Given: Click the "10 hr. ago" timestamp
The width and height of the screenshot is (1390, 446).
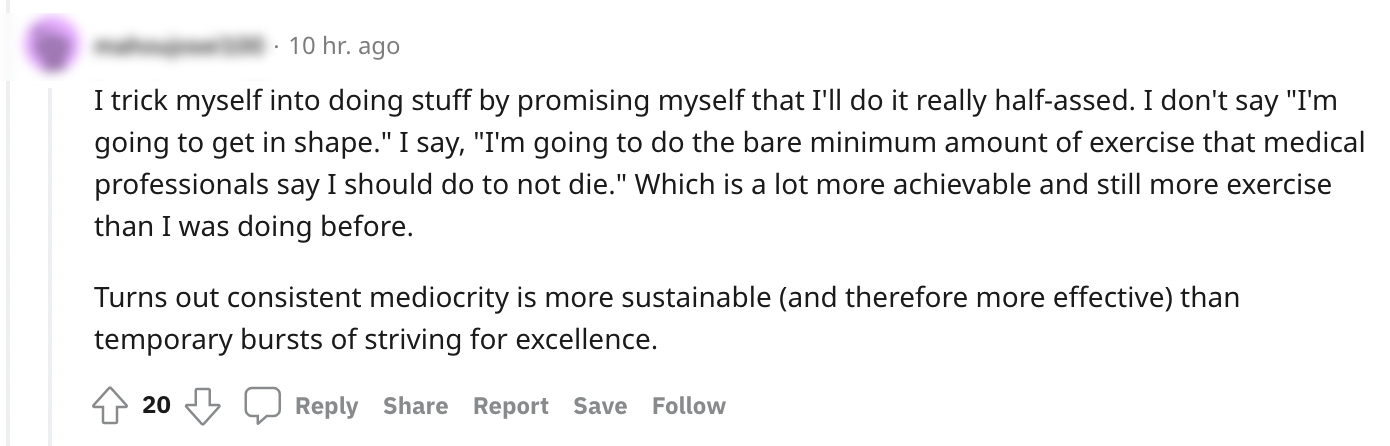Looking at the screenshot, I should pyautogui.click(x=343, y=46).
